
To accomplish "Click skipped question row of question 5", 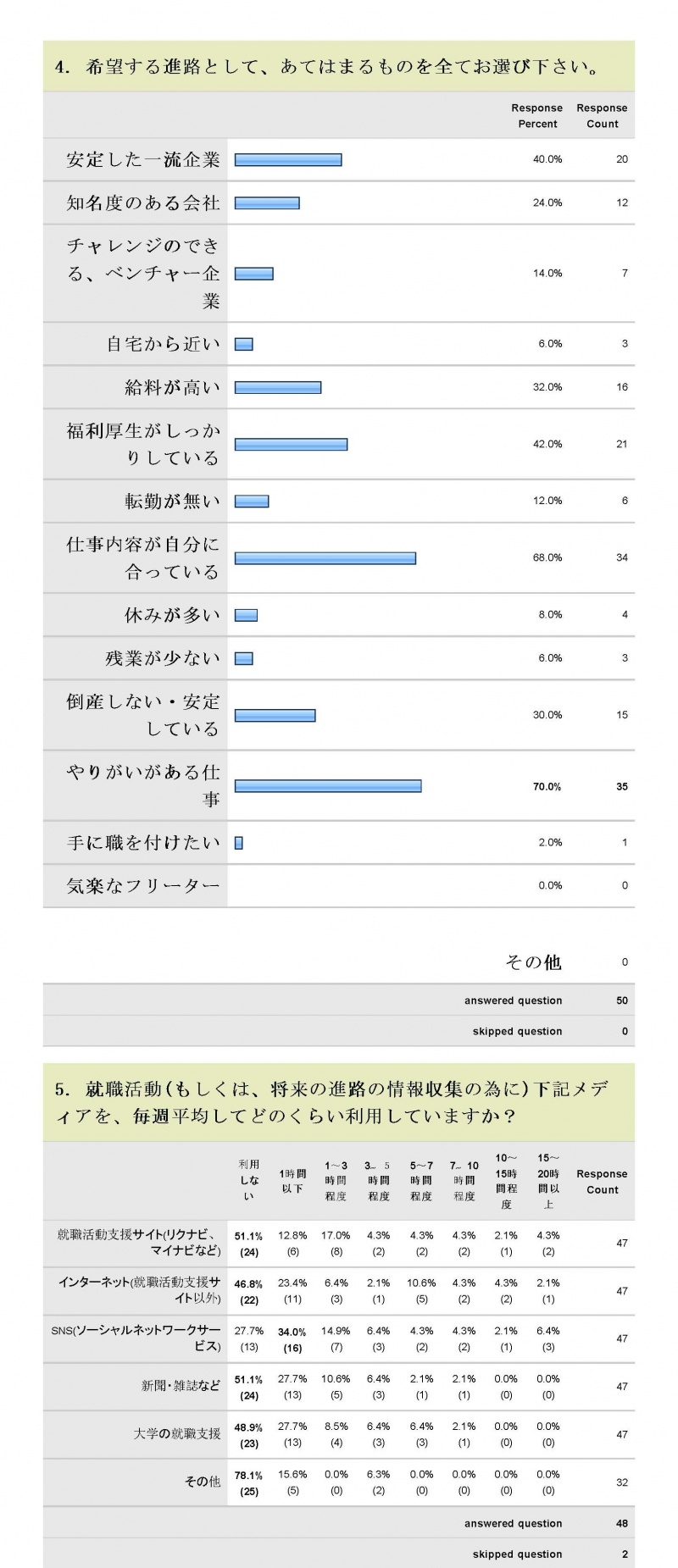I will click(339, 1554).
